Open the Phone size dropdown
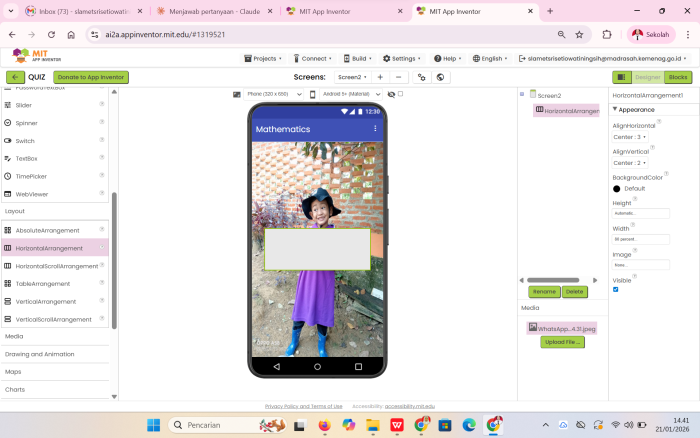700x438 pixels. tap(274, 94)
